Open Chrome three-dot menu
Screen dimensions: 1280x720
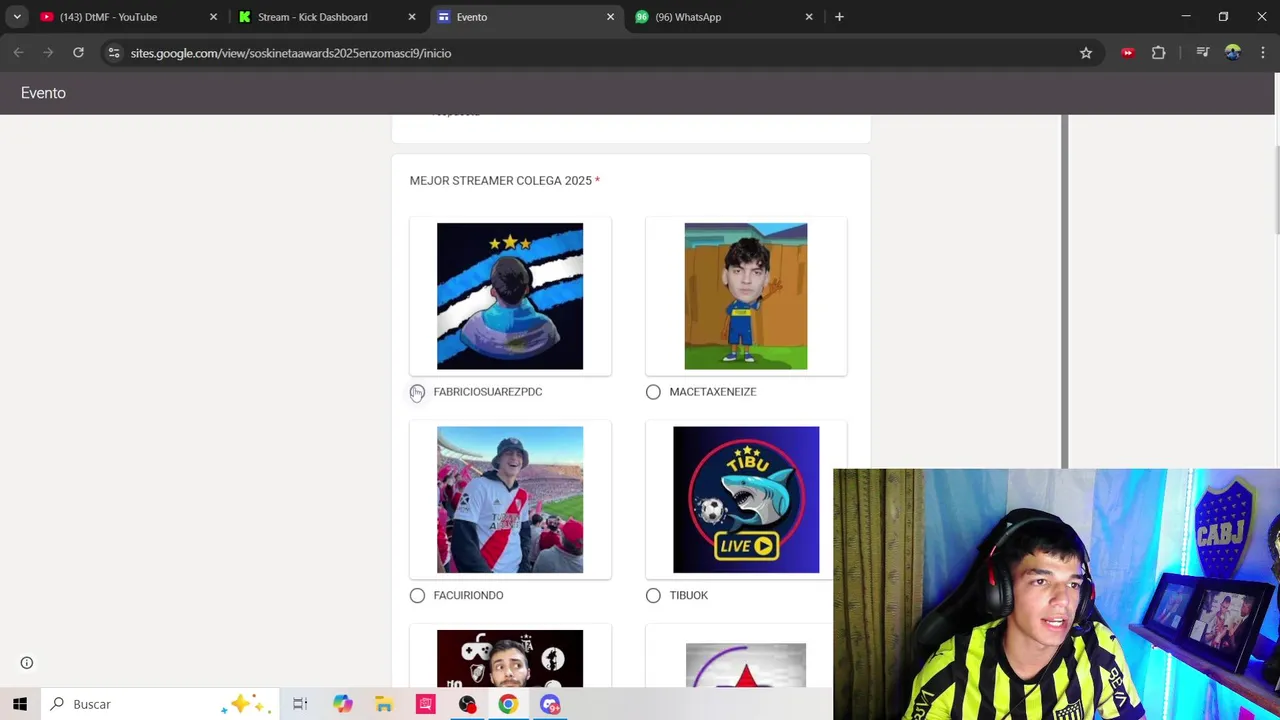1261,53
